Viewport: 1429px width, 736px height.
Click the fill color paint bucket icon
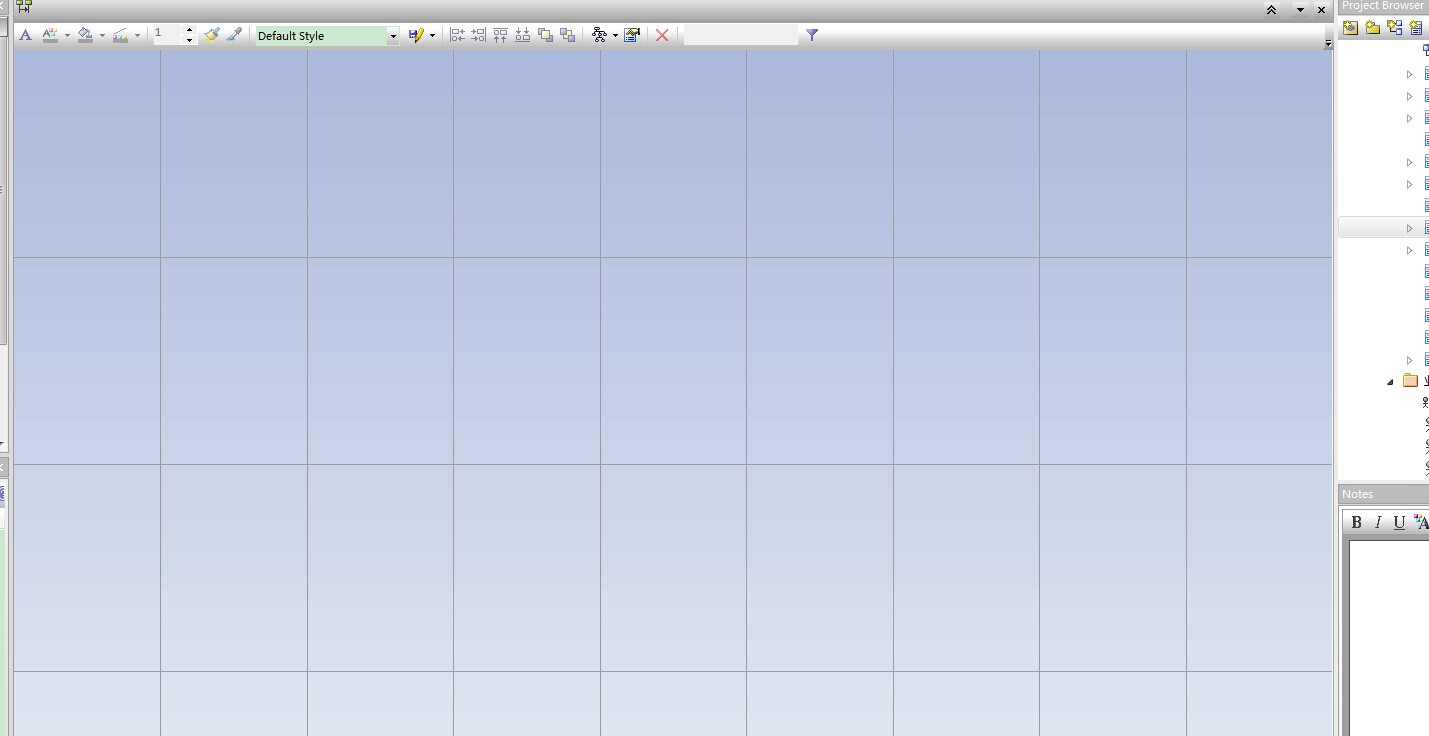85,35
